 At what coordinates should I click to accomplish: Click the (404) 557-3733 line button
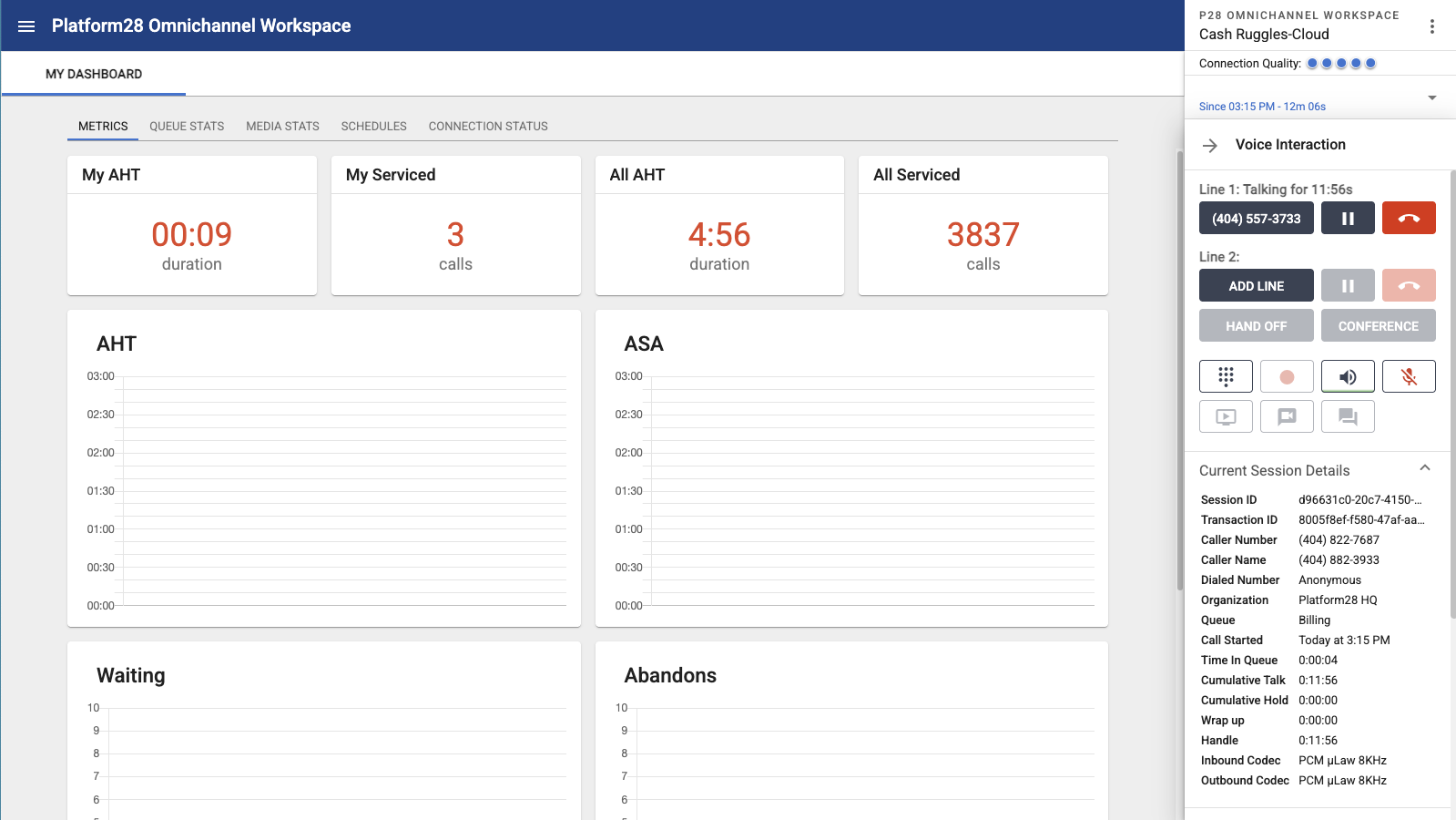[x=1256, y=219]
